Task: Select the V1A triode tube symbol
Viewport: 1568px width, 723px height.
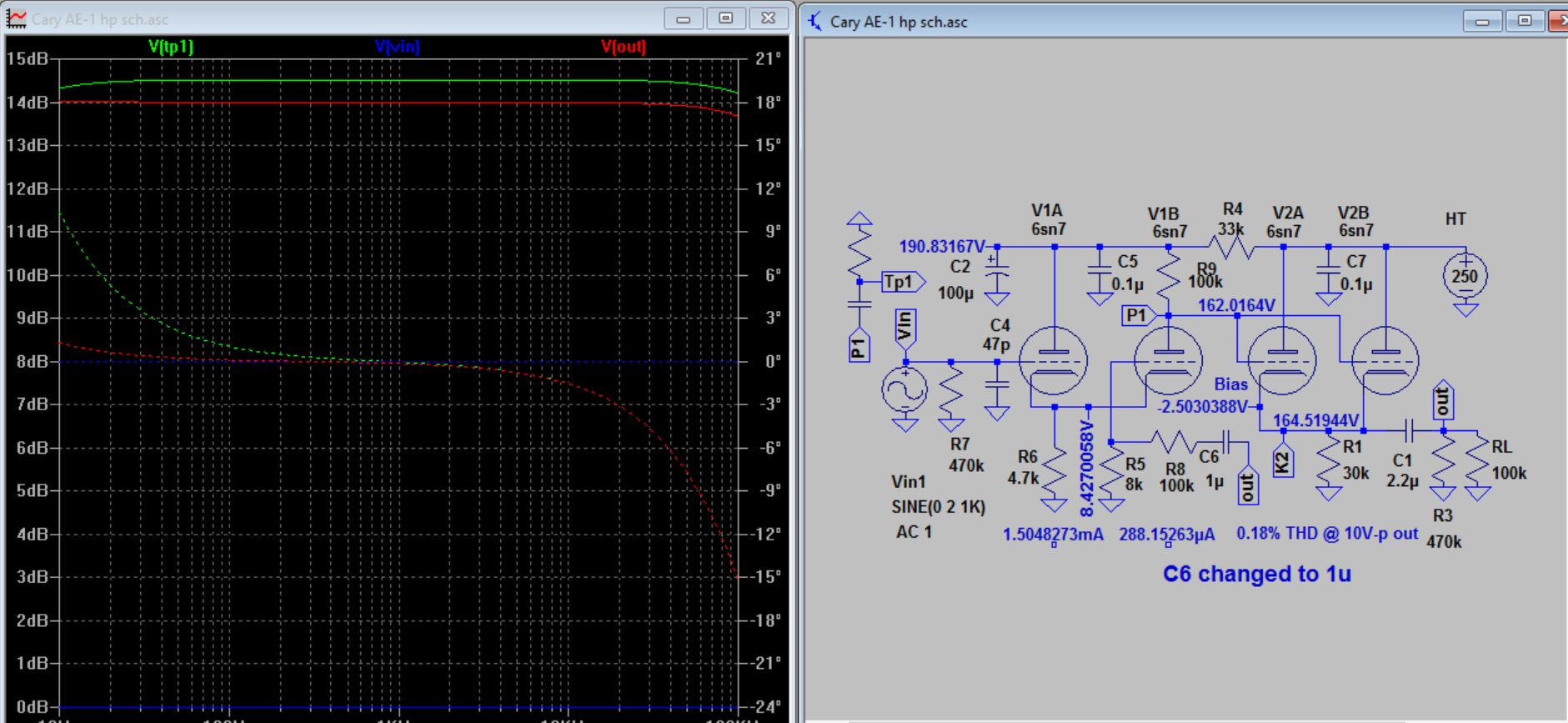Action: (1053, 360)
